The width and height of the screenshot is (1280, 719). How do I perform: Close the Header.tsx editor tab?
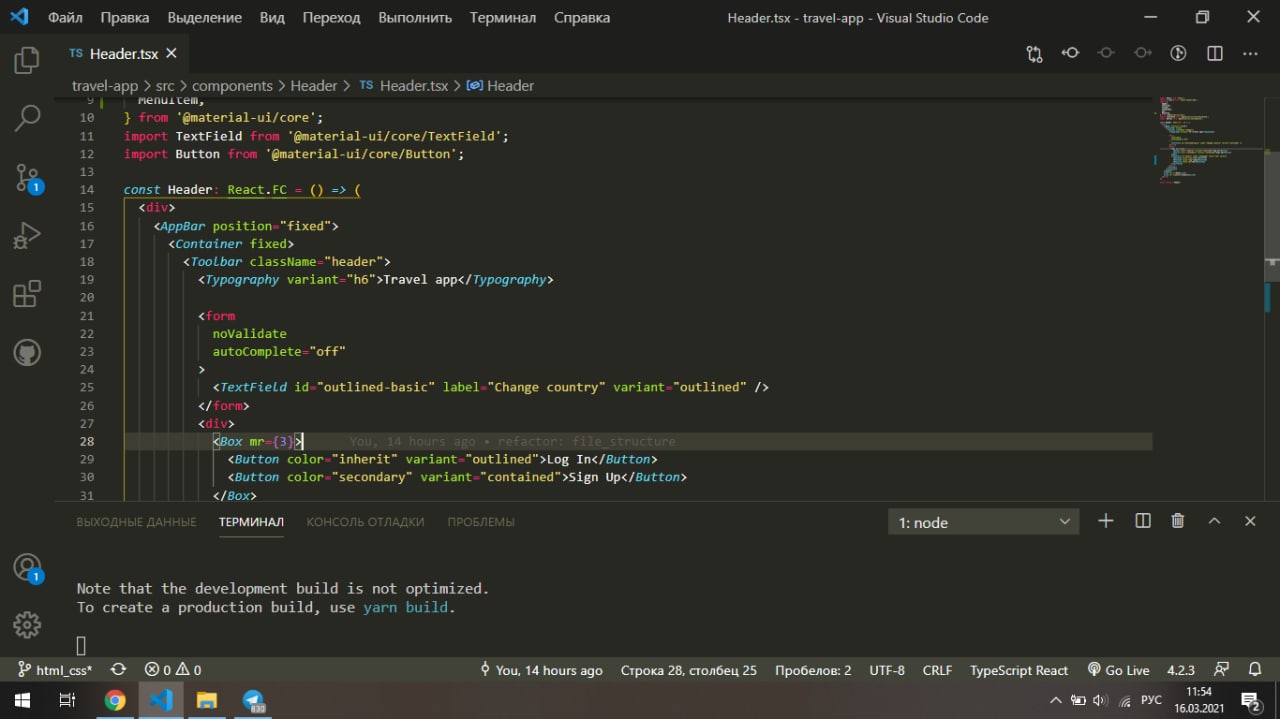click(x=171, y=53)
